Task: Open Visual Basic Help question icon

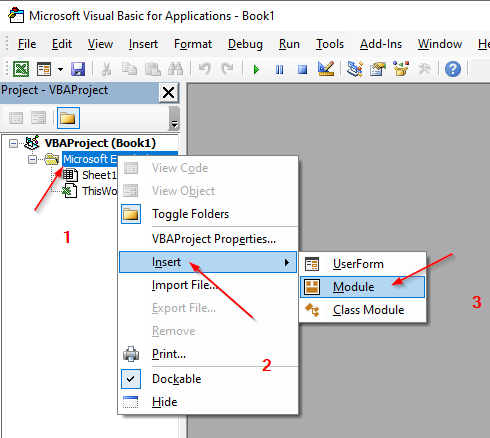Action: (x=453, y=69)
